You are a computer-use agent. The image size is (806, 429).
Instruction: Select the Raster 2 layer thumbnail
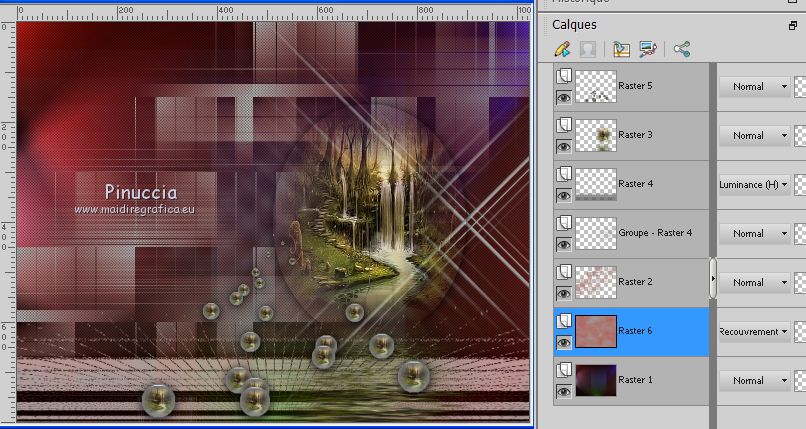[596, 283]
